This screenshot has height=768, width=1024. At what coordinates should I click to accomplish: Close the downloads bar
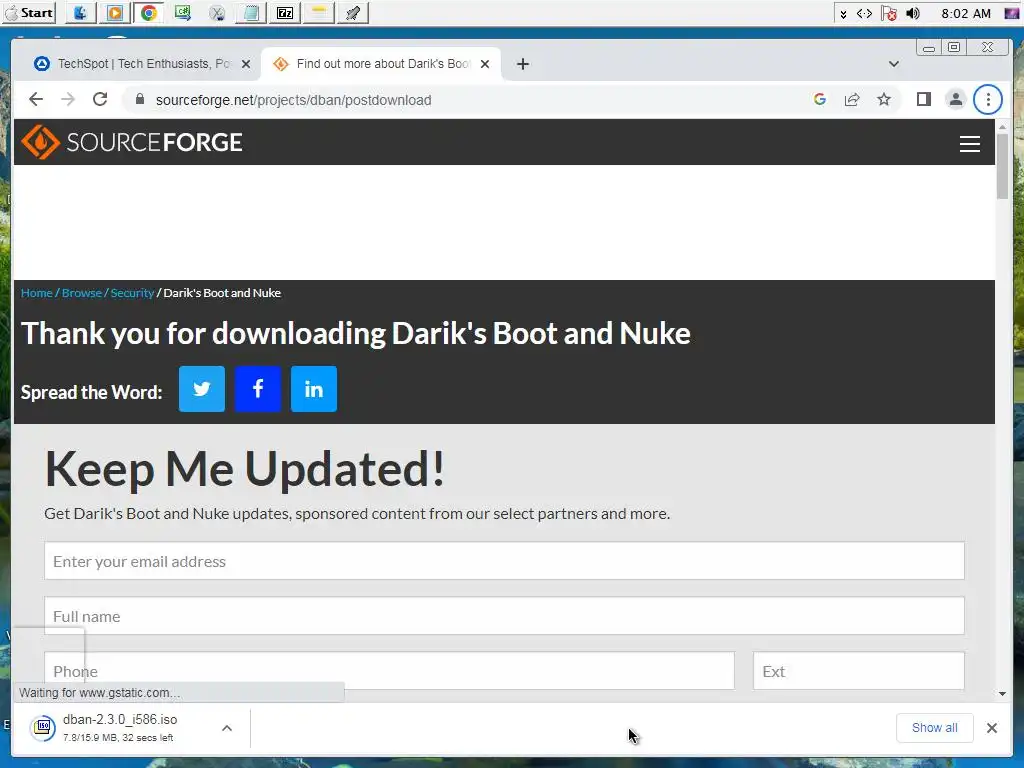coord(991,728)
